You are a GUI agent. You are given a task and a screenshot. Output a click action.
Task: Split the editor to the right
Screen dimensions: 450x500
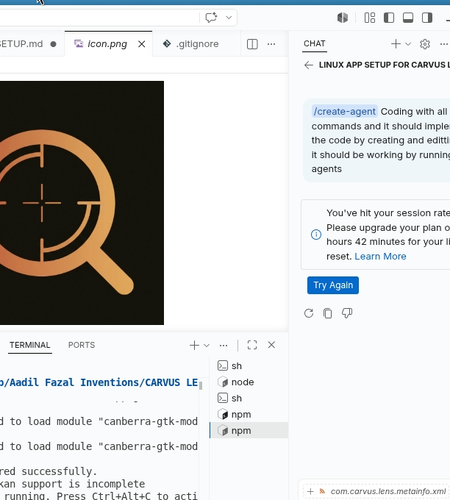click(252, 44)
